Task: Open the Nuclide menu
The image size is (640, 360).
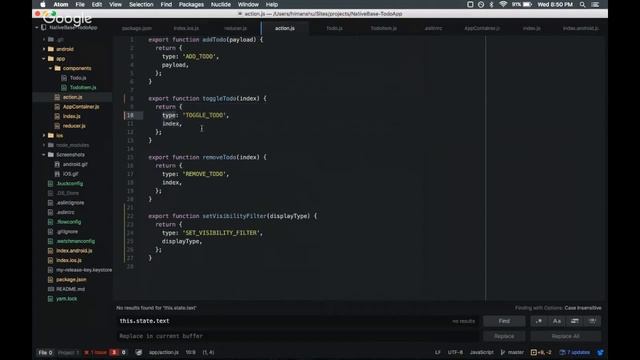Action: 221,4
